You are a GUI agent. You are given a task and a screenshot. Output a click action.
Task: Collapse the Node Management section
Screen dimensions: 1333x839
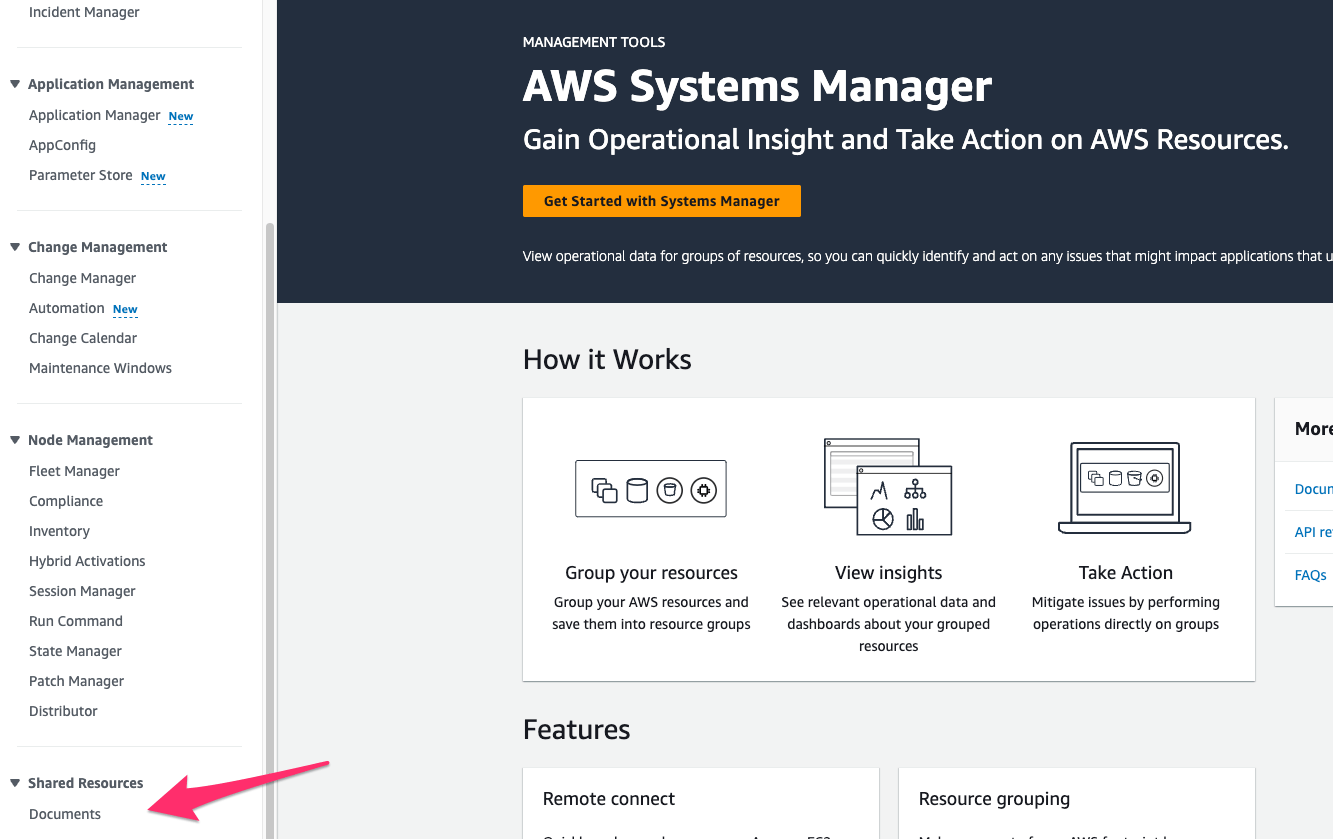15,440
